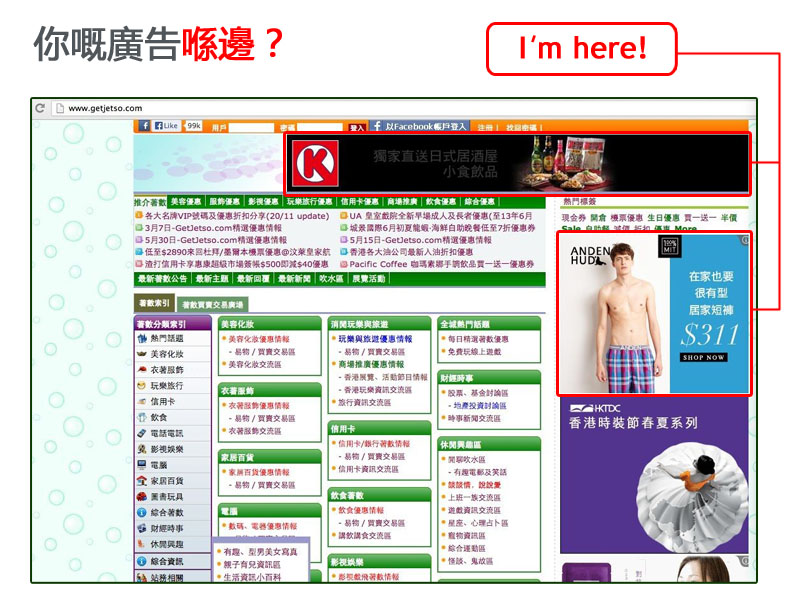The height and width of the screenshot is (600, 800).
Task: Open 玩樂與旅遊優惠情報 link
Action: [x=376, y=339]
